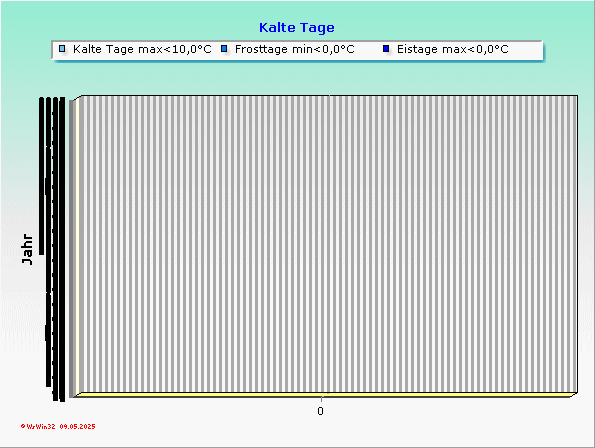Click the gray left wall of the 3D chart
Image resolution: width=595 pixels, height=448 pixels.
point(72,248)
